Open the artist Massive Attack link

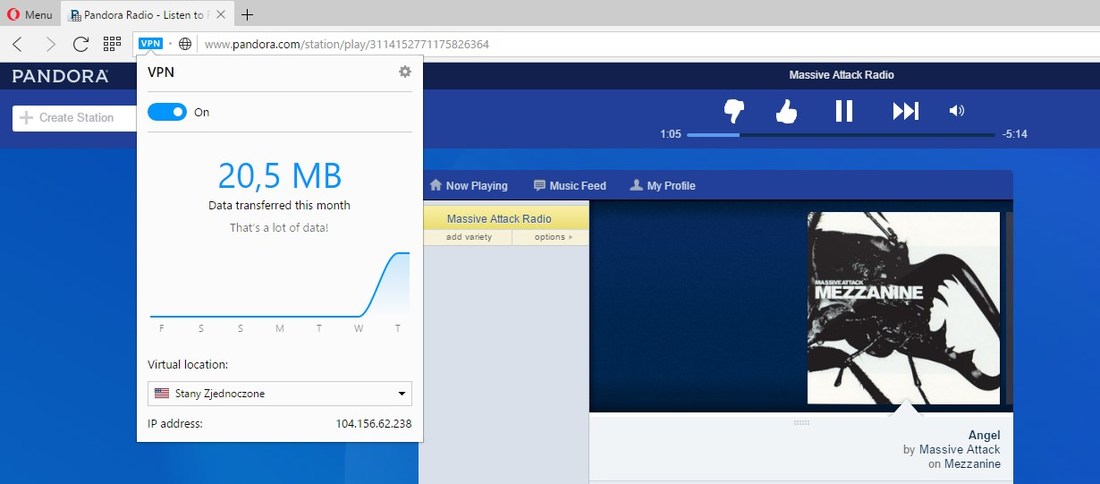(x=960, y=450)
